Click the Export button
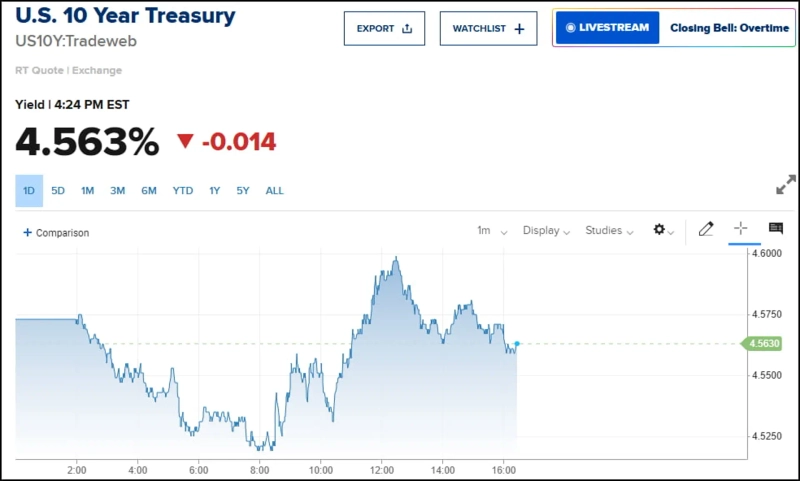Viewport: 800px width, 481px height. pos(385,28)
